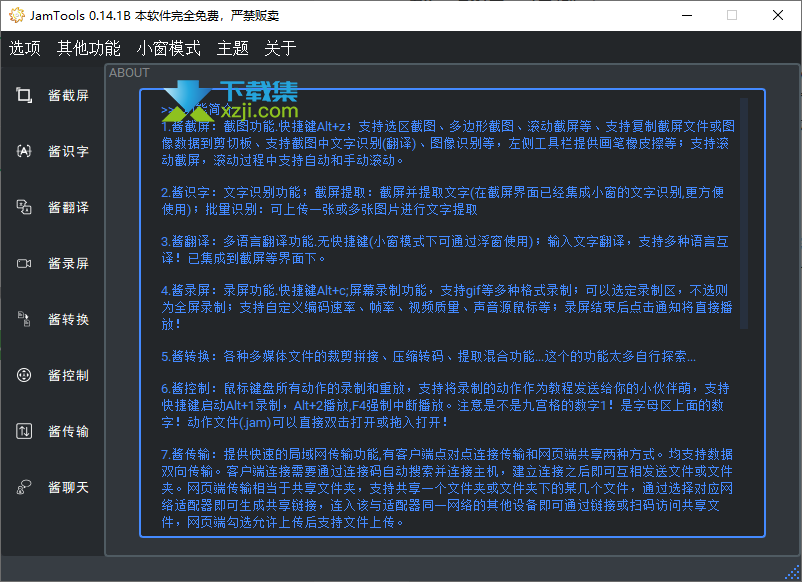
Task: Maximize the JamTools window
Action: pyautogui.click(x=732, y=15)
